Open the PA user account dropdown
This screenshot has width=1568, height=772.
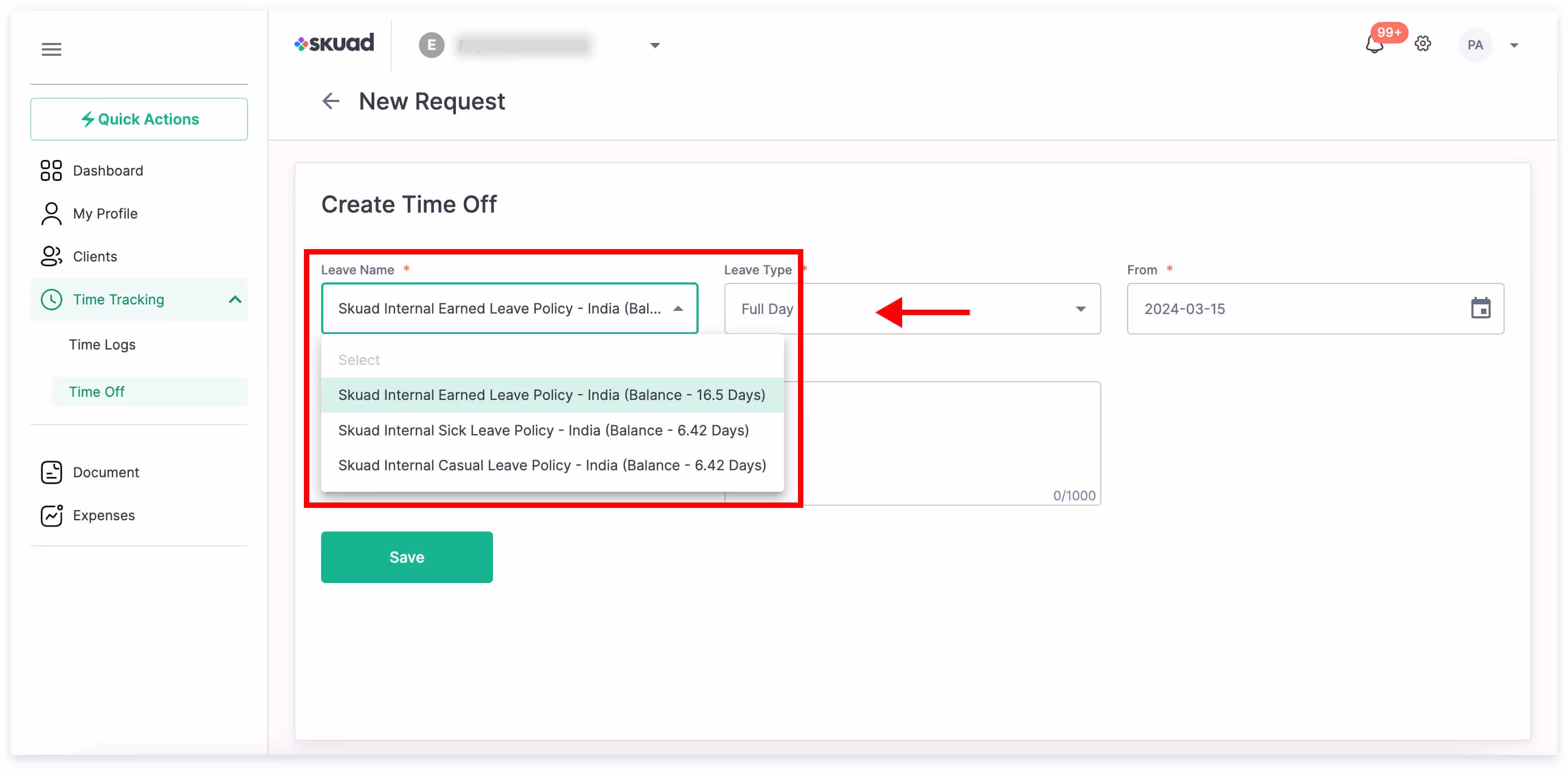click(x=1514, y=45)
